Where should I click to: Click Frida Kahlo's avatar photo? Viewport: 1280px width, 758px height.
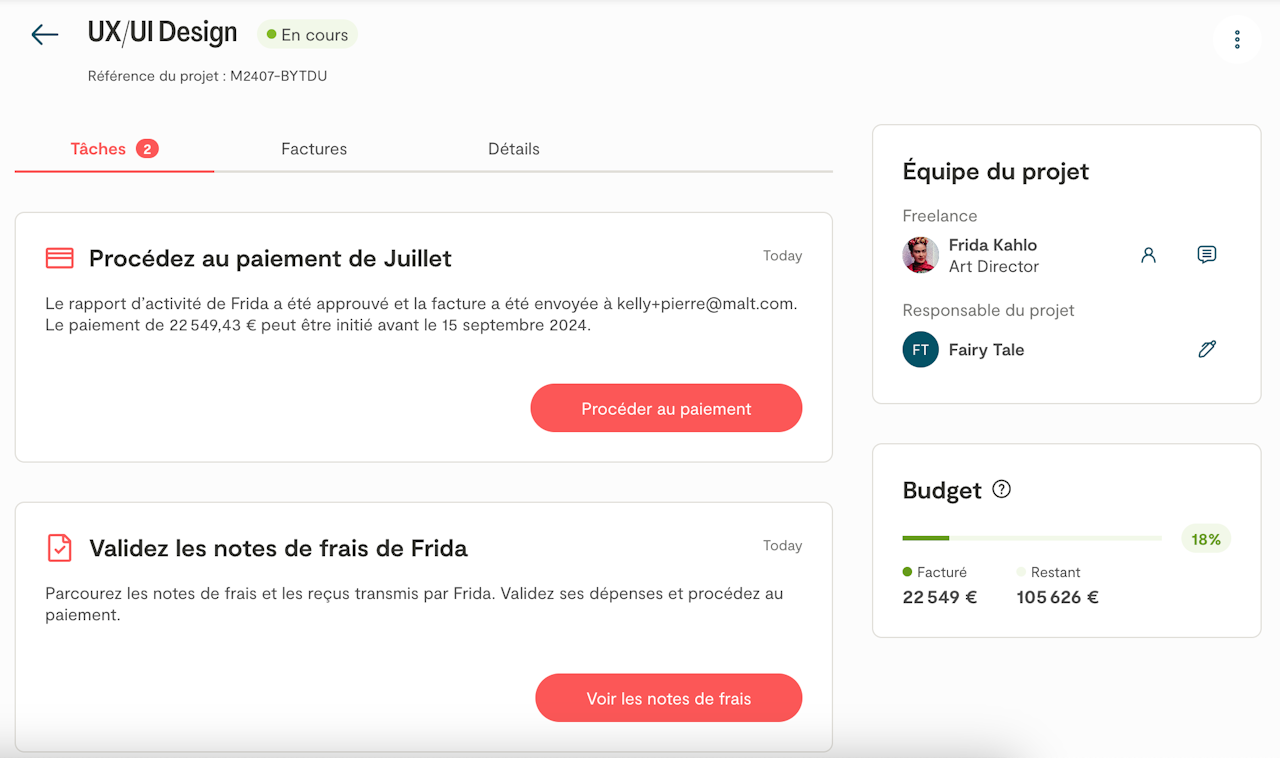coord(920,255)
